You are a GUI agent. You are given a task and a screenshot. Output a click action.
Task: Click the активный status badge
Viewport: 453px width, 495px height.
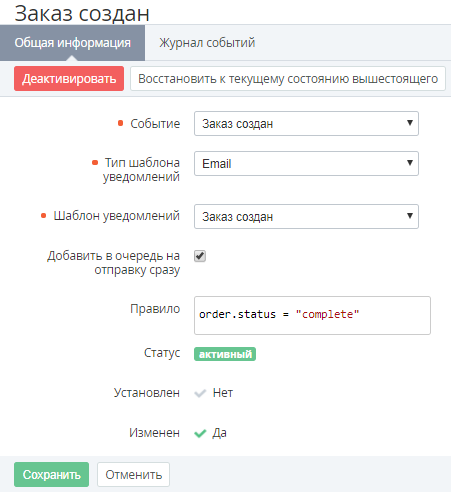225,354
